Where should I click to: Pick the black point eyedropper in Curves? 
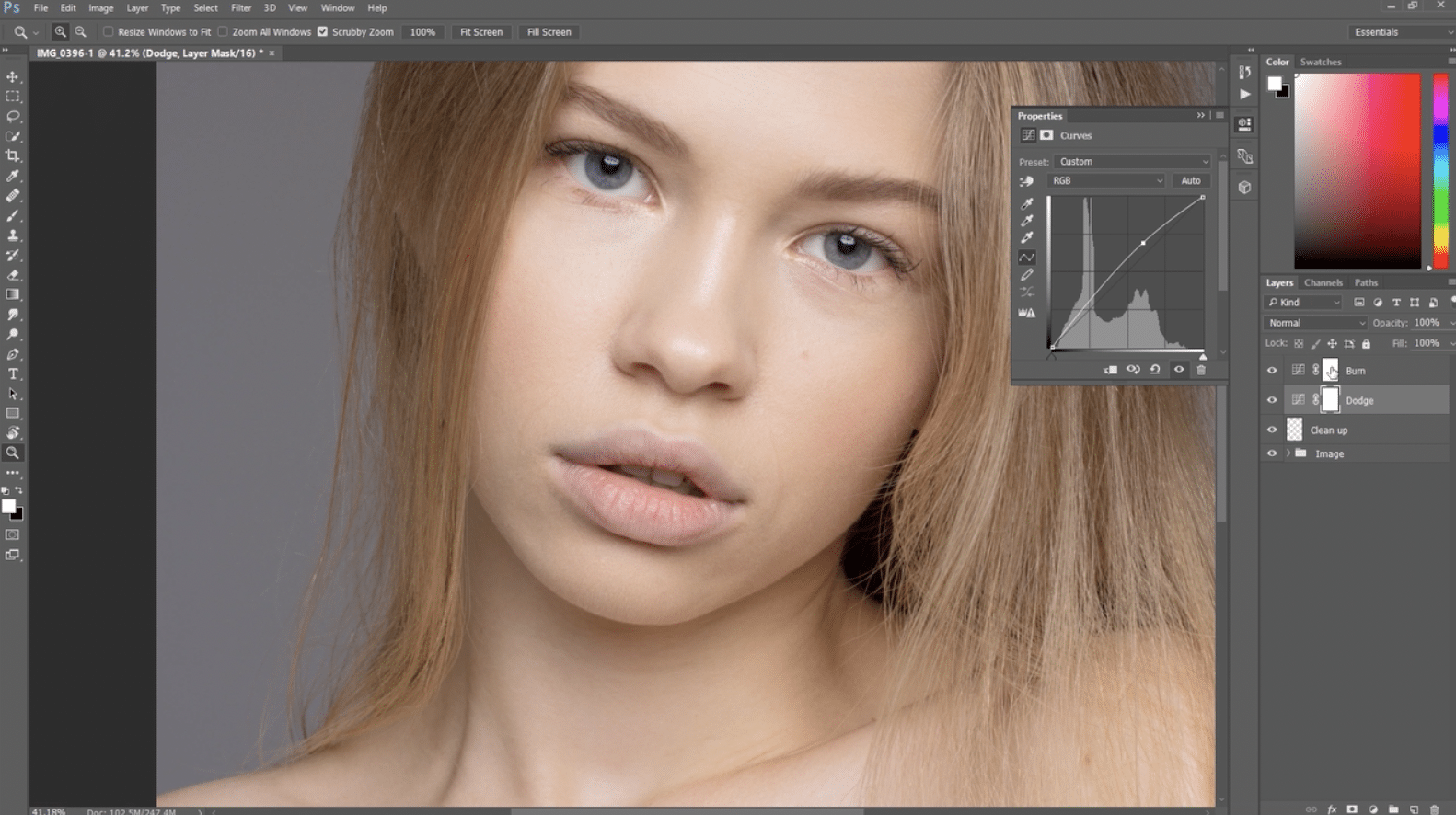[x=1026, y=203]
